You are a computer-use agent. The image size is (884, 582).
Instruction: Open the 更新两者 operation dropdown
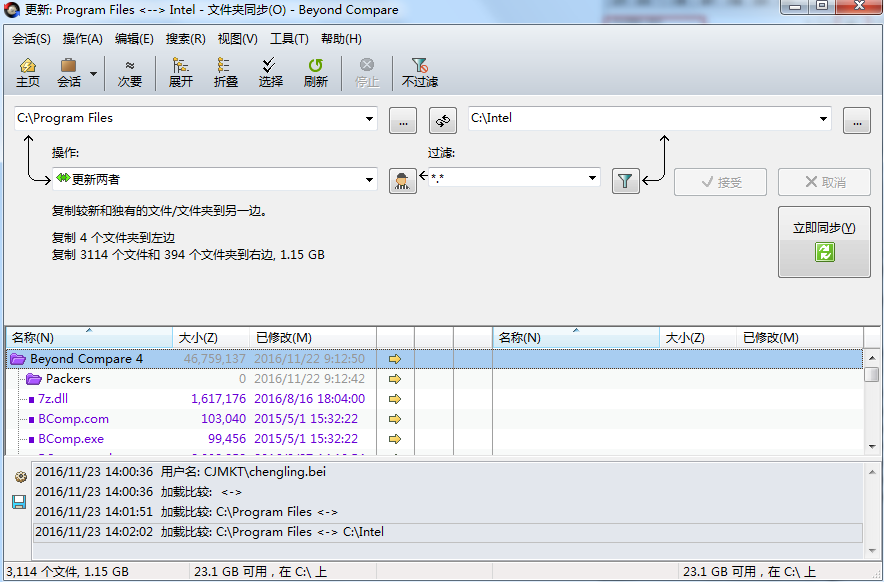point(370,181)
